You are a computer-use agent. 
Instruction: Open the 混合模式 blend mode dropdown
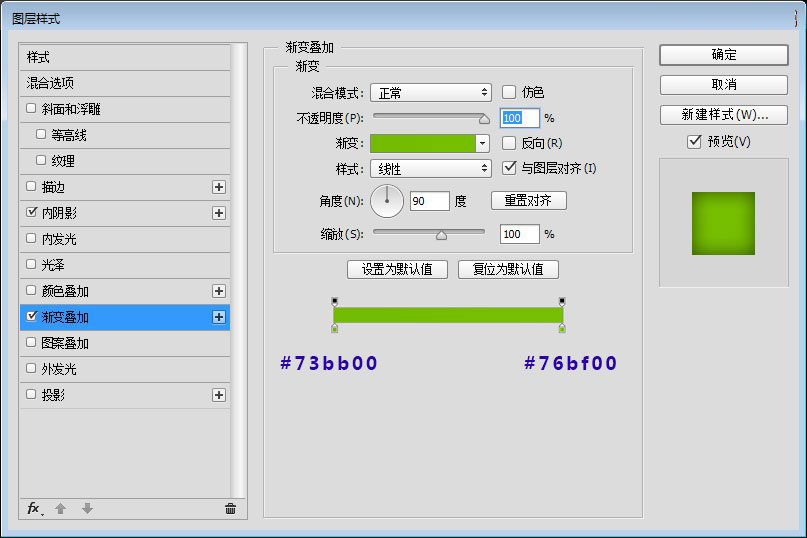point(430,93)
